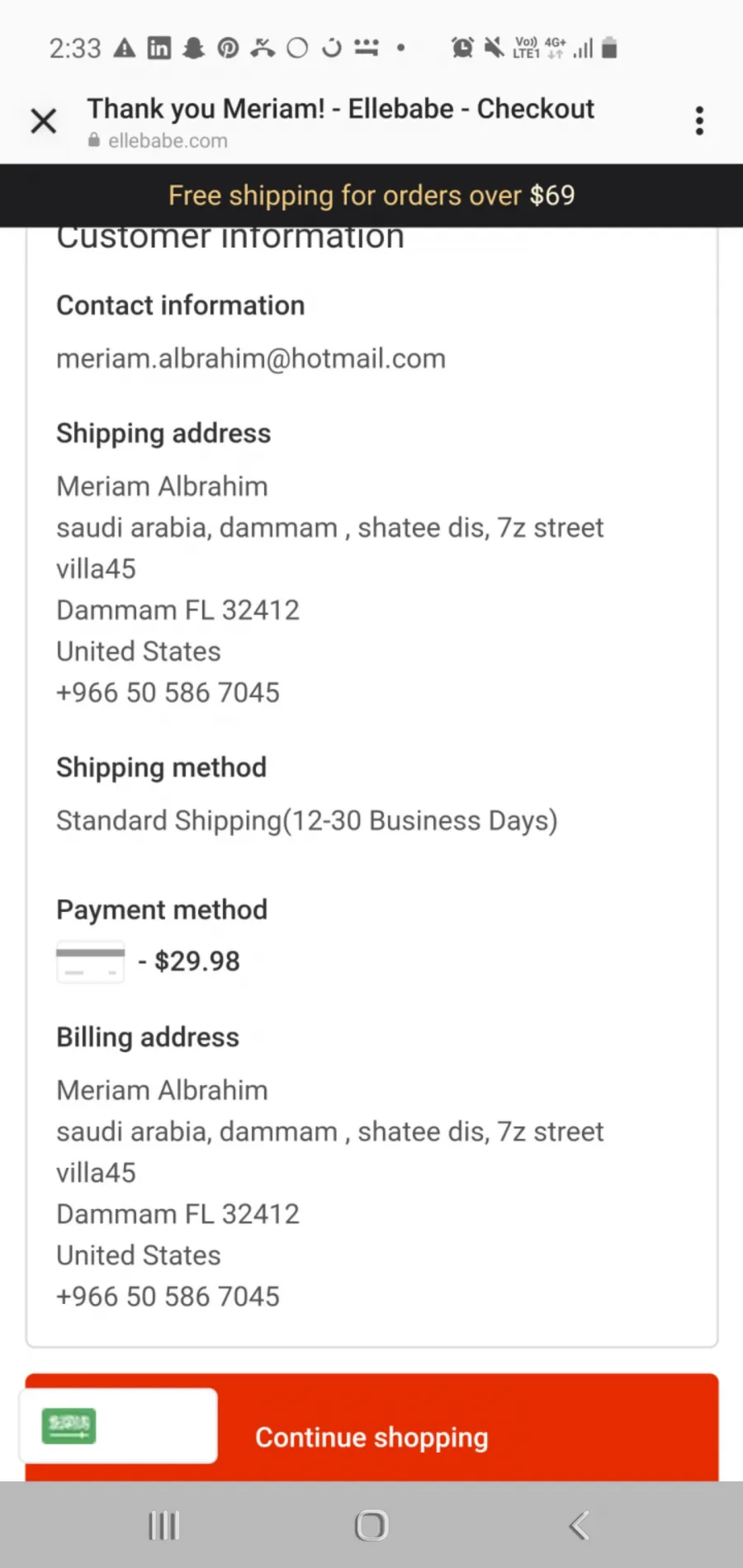Tap the Snapchat notification icon

coord(193,48)
